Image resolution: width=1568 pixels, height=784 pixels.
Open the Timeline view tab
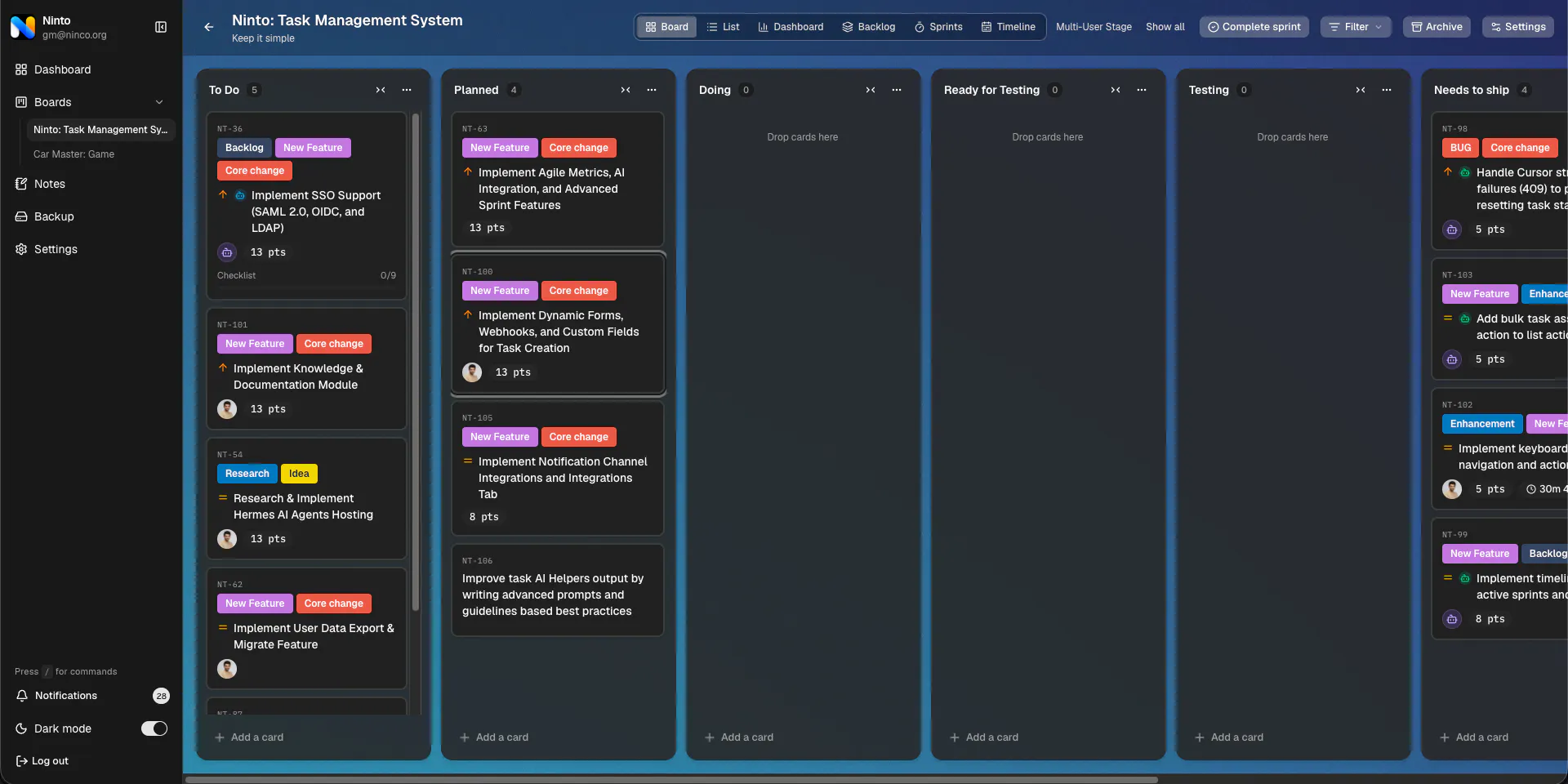tap(1009, 27)
